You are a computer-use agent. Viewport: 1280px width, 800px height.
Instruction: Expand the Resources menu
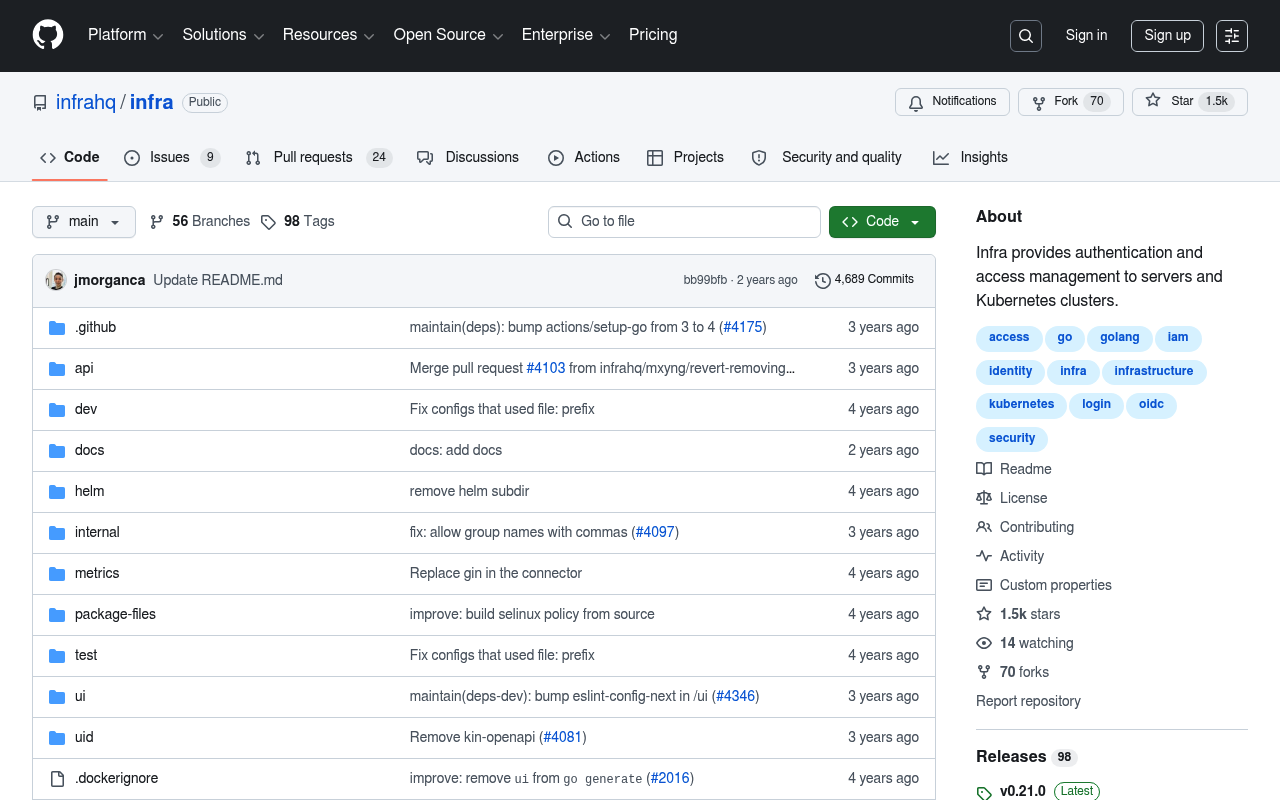pos(328,35)
